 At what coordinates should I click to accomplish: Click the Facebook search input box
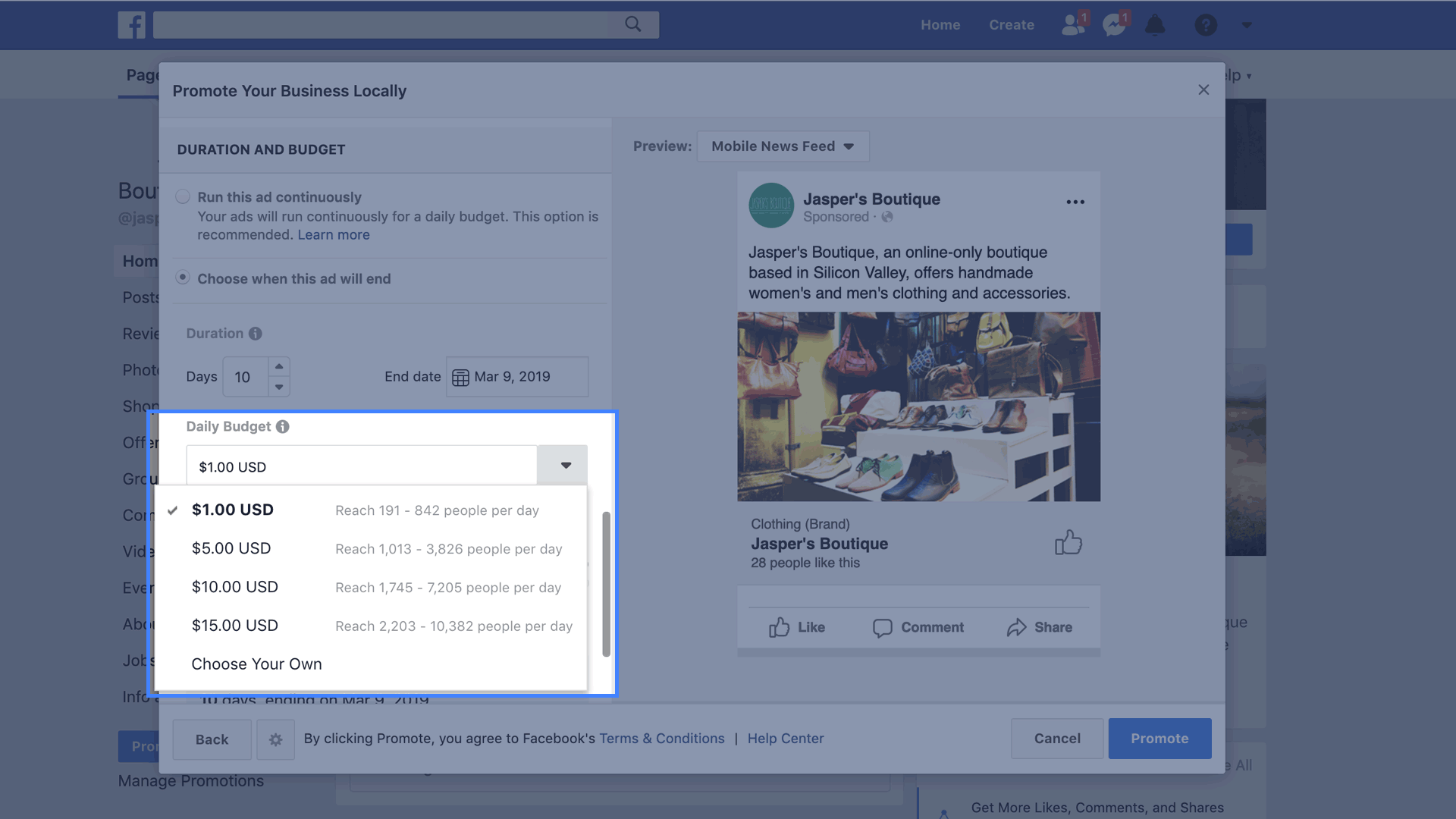[x=381, y=25]
